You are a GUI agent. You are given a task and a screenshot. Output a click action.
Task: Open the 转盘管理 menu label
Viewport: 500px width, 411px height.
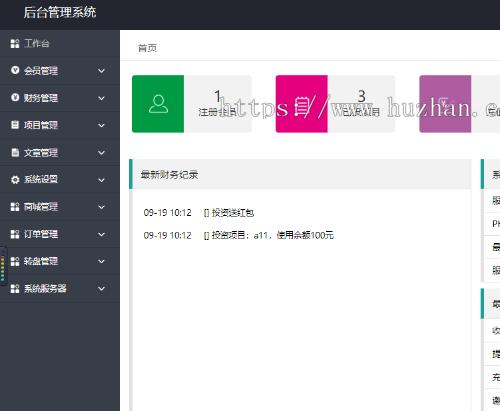(41, 261)
